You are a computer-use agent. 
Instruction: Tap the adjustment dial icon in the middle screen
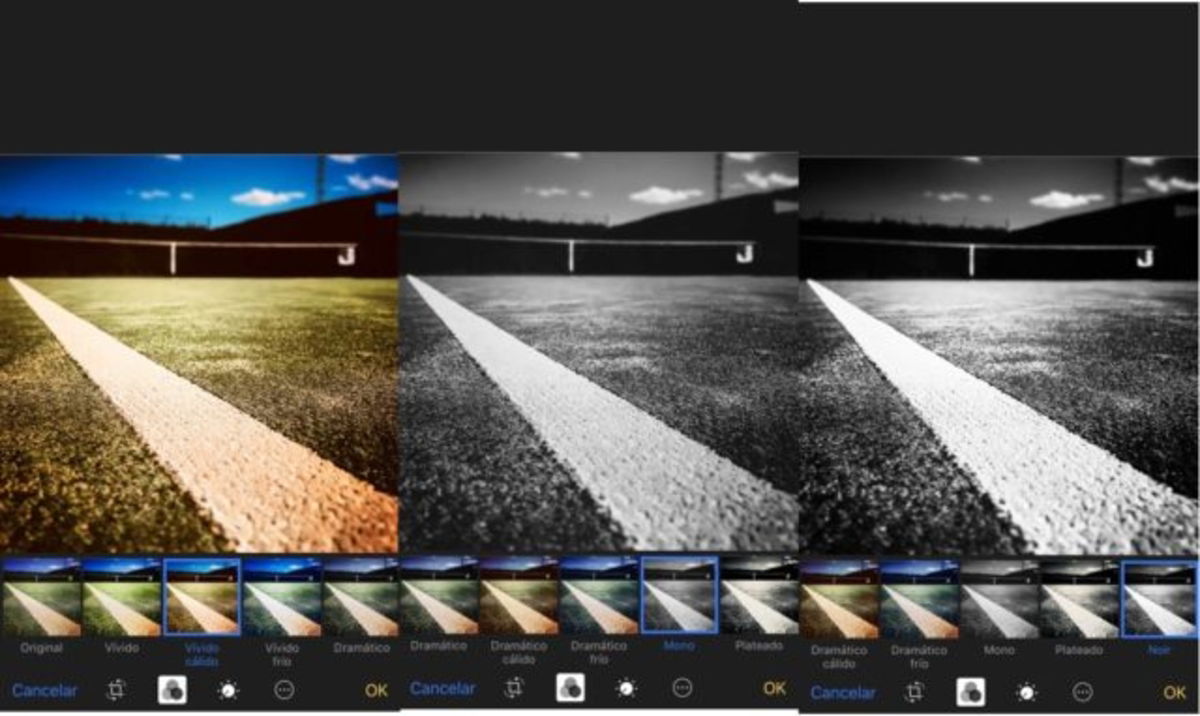pos(627,688)
